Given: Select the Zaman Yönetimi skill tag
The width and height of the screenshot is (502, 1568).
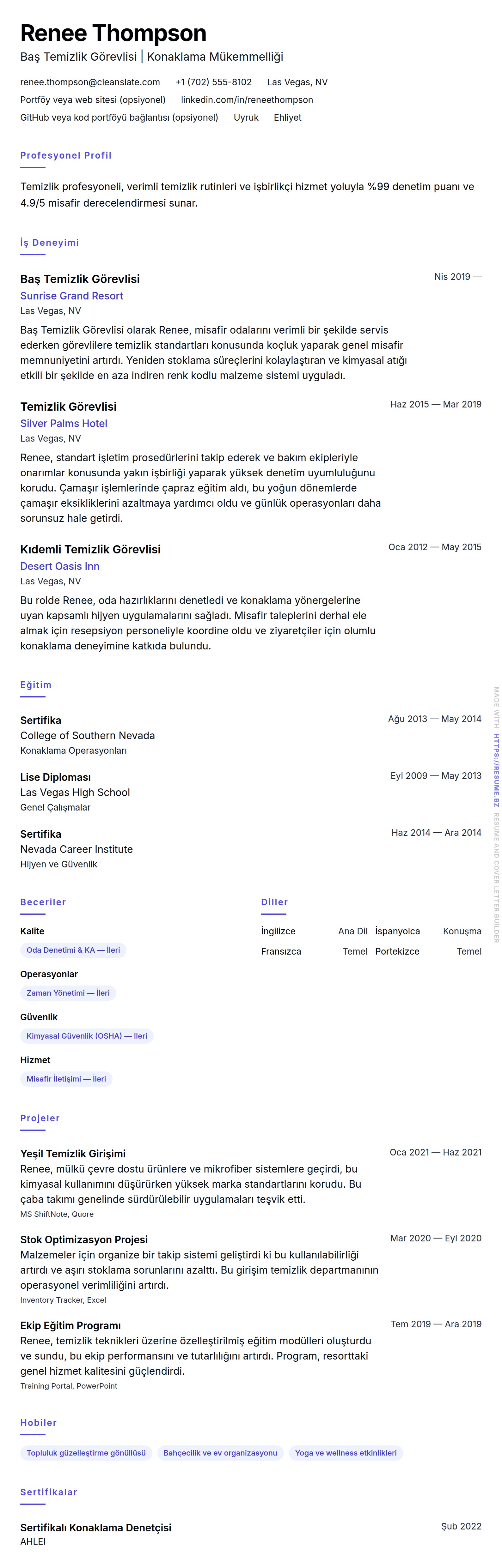Looking at the screenshot, I should point(68,993).
